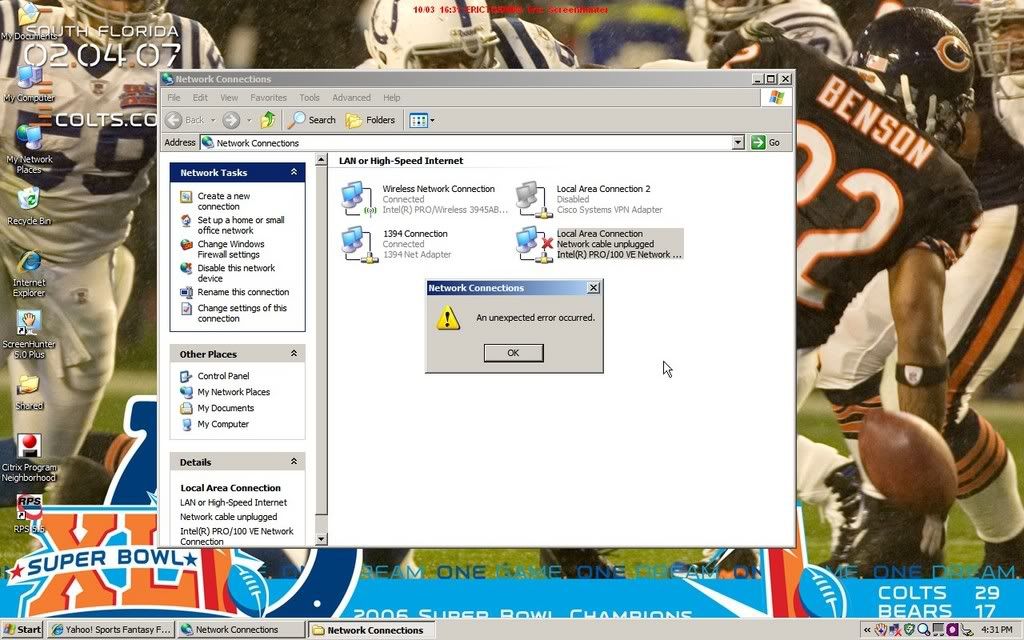1024x640 pixels.
Task: Click the Search toolbar button
Action: [313, 120]
